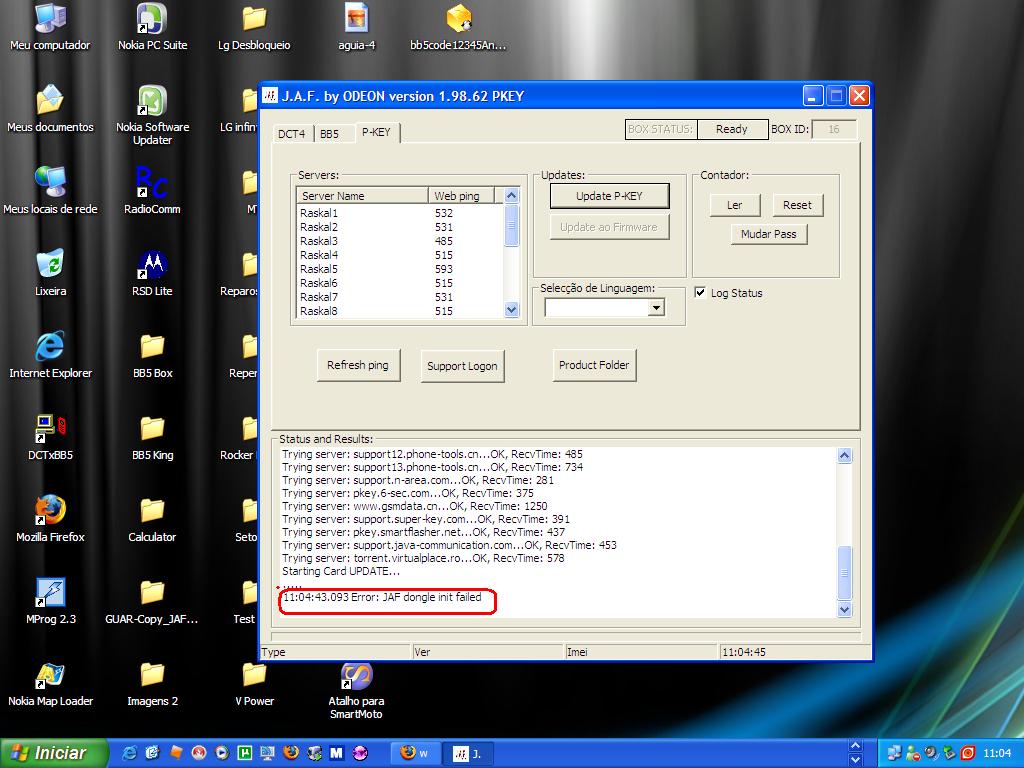Image resolution: width=1024 pixels, height=768 pixels.
Task: Select the P-KEY tab
Action: (376, 131)
